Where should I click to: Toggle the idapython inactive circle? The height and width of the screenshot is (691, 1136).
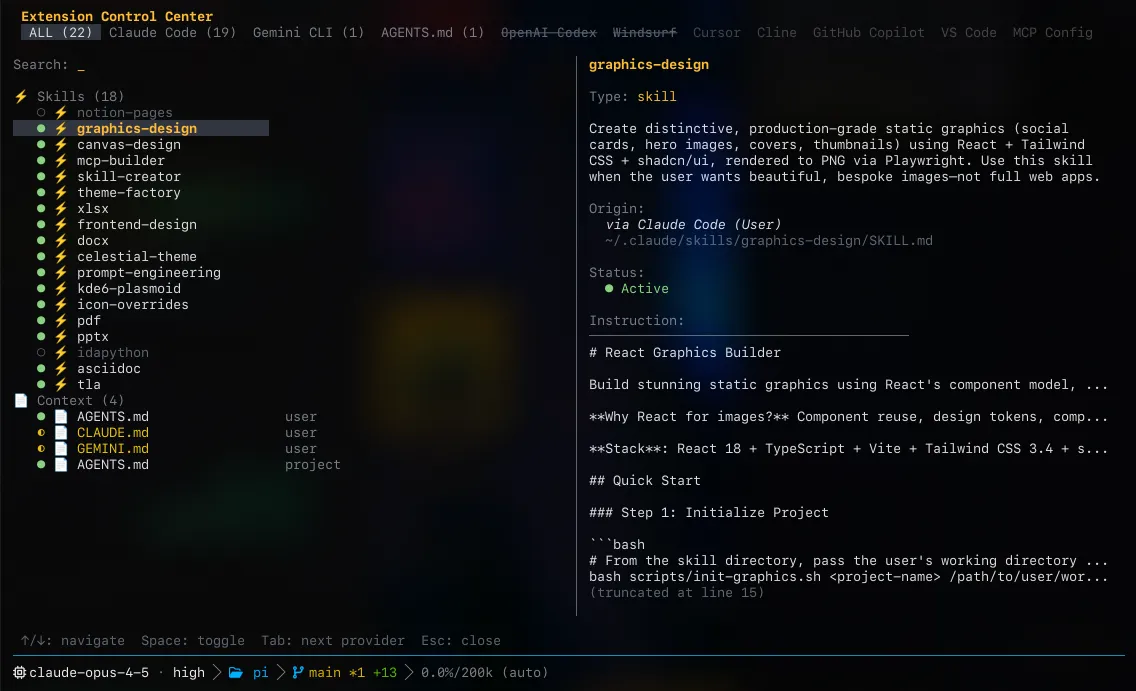41,353
